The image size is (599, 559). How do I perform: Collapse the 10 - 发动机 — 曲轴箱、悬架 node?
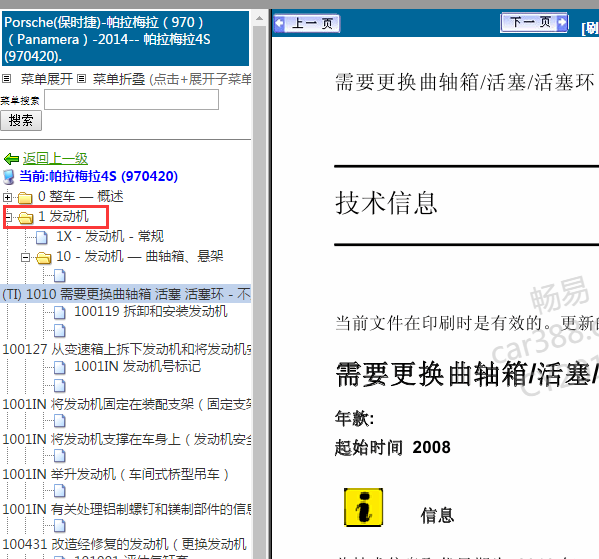25,257
